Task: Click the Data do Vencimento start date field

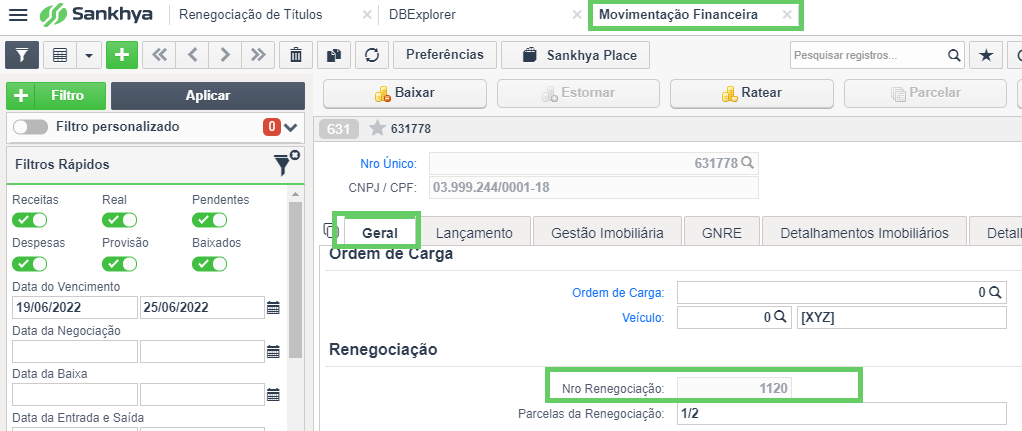Action: [75, 308]
